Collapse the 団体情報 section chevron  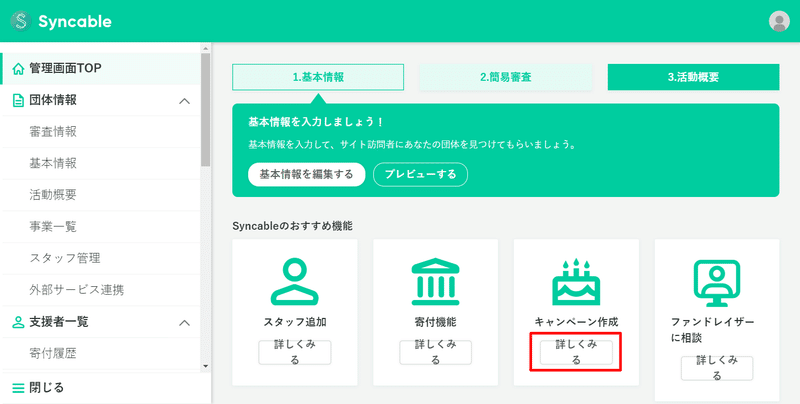[185, 101]
